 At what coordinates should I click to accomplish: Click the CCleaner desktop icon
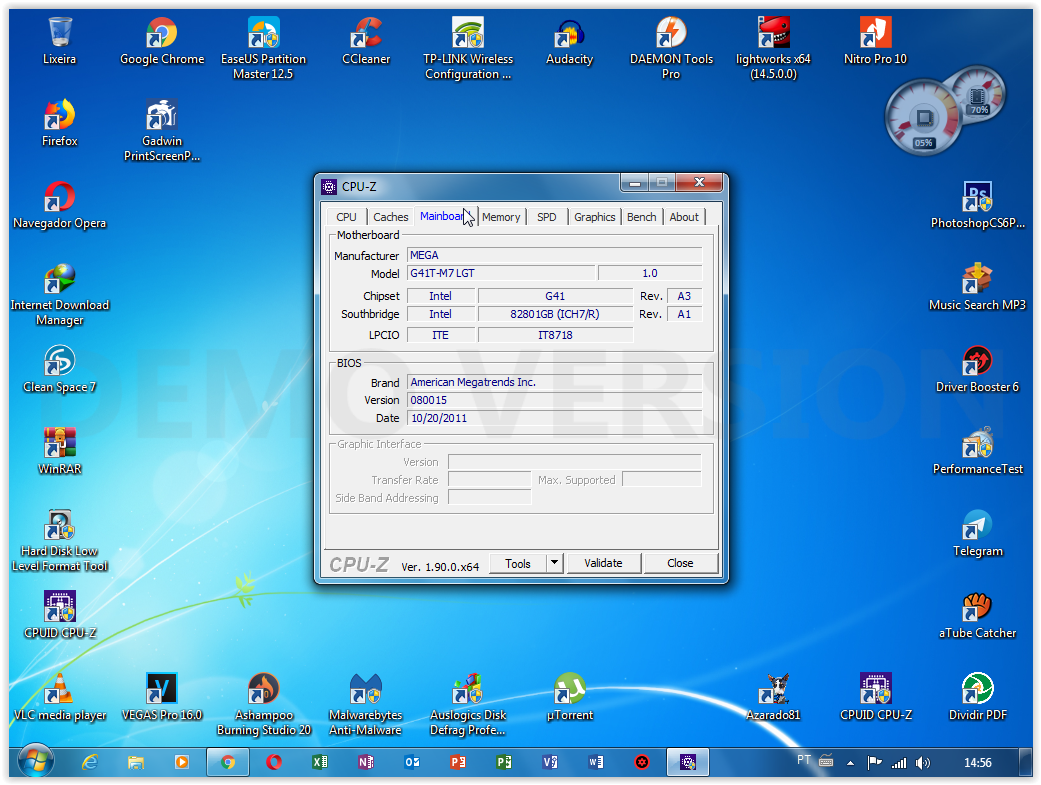click(366, 41)
